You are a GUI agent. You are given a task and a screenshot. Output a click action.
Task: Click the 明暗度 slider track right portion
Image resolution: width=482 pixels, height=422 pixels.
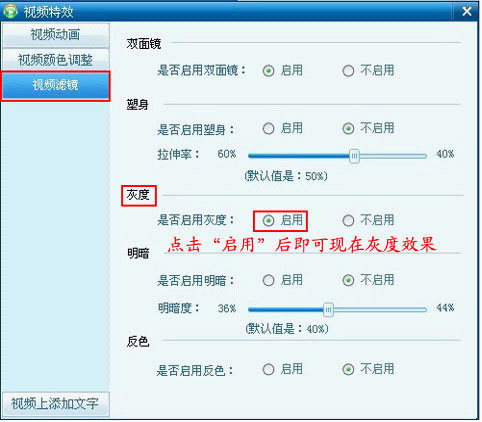click(380, 310)
